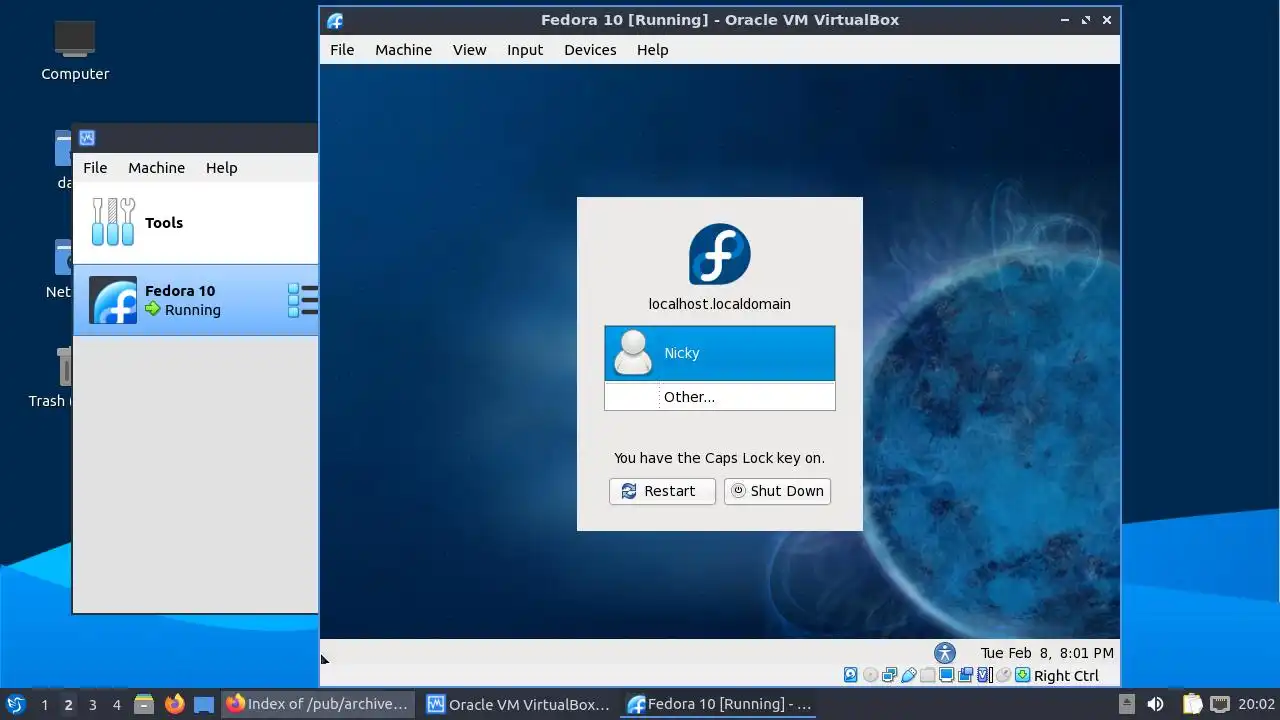
Task: Open the wired network tray icon
Action: tap(1220, 704)
